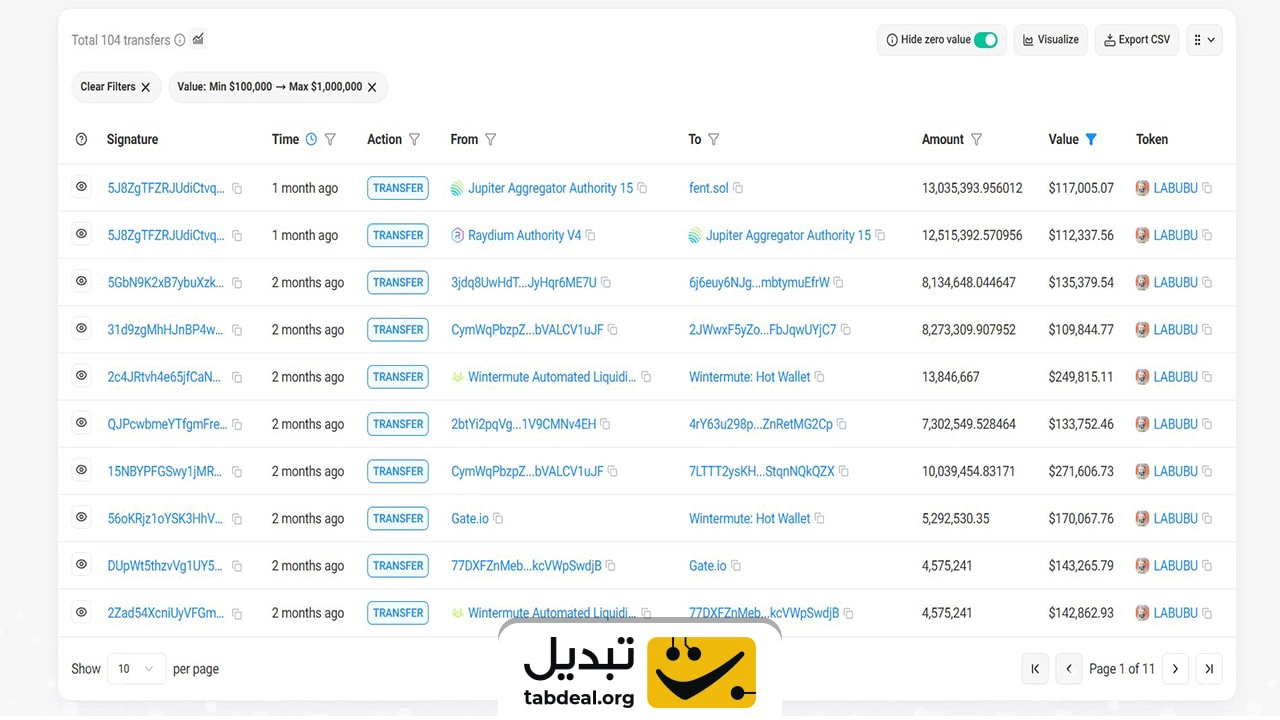The width and height of the screenshot is (1280, 720).
Task: Copy the Gate.io address in the From column
Action: (498, 518)
